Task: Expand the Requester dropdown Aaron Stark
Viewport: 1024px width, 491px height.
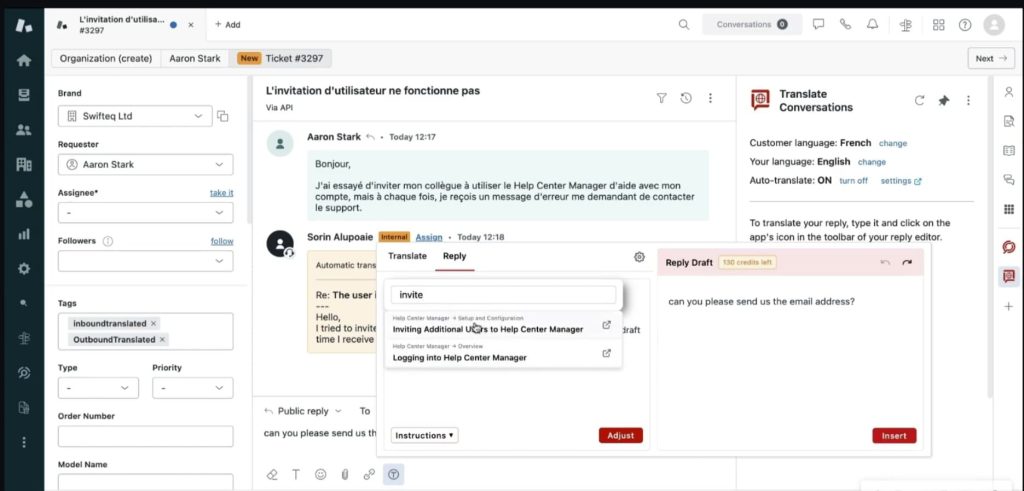Action: 145,165
